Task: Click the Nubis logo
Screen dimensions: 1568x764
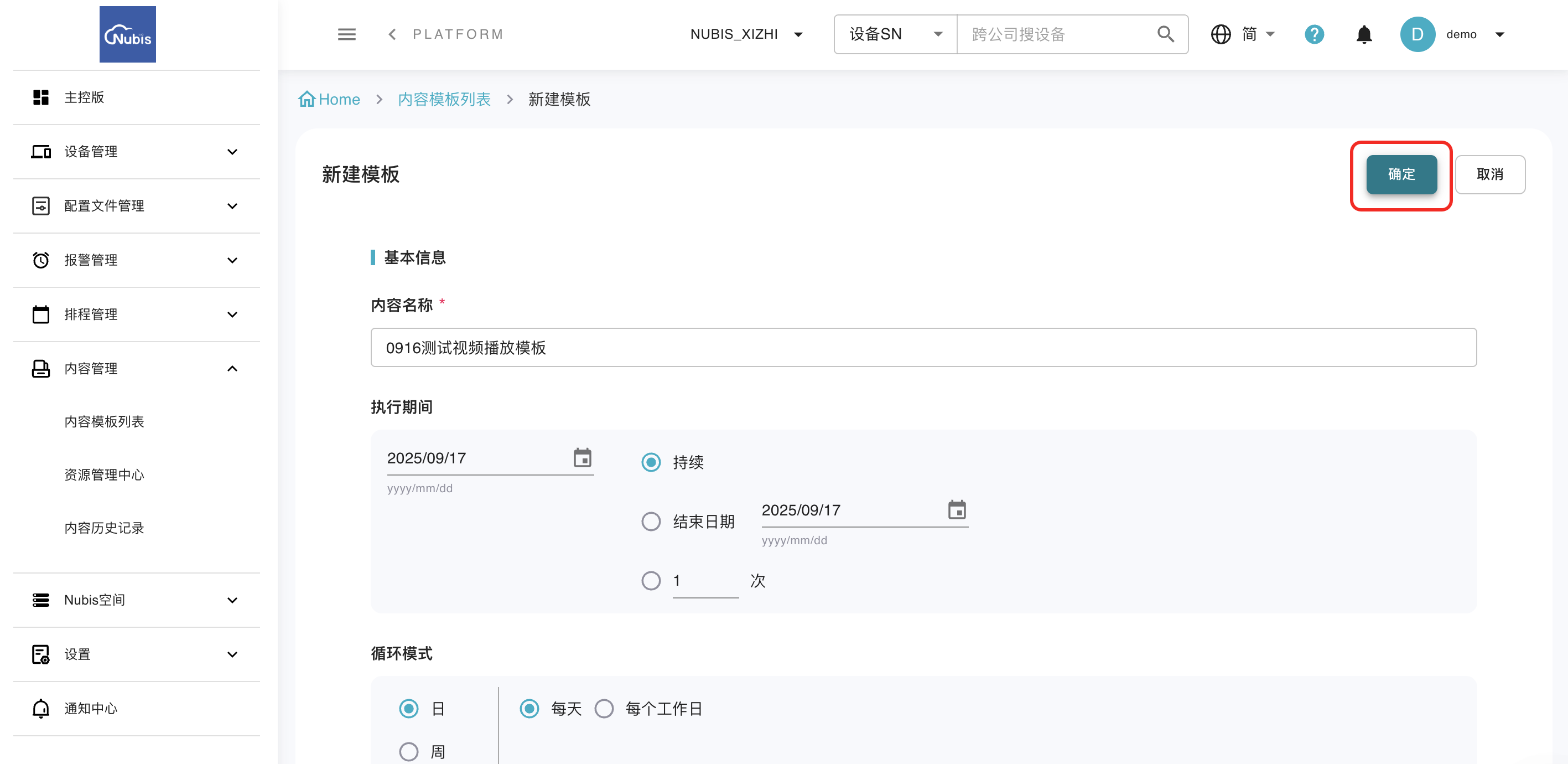Action: point(127,34)
